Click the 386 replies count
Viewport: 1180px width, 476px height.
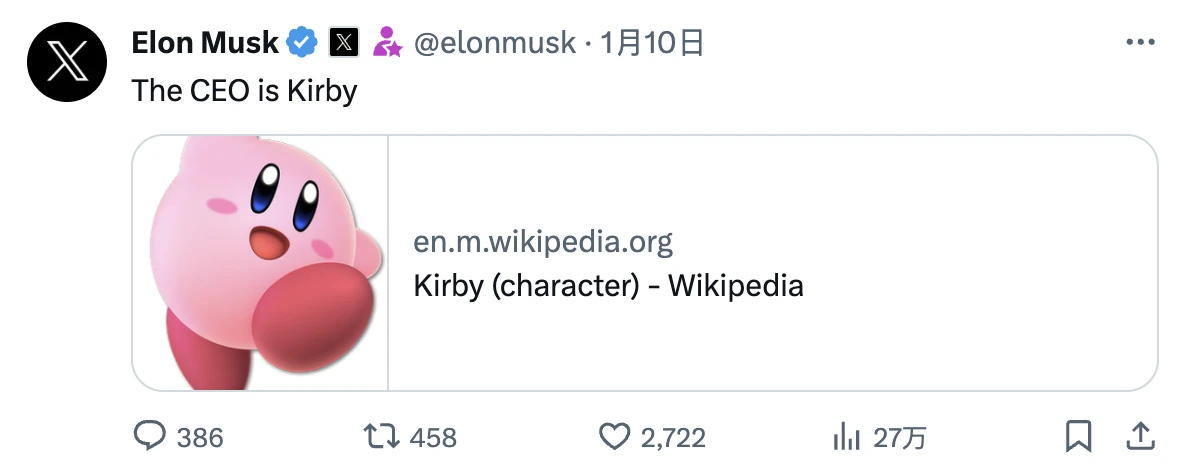pos(200,437)
